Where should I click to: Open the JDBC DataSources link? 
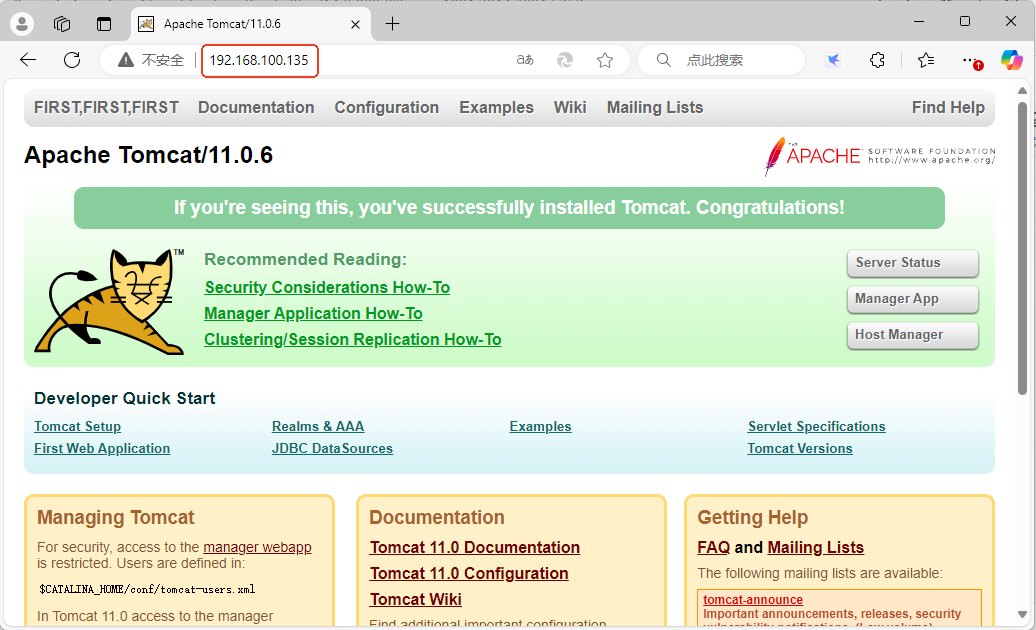tap(332, 448)
